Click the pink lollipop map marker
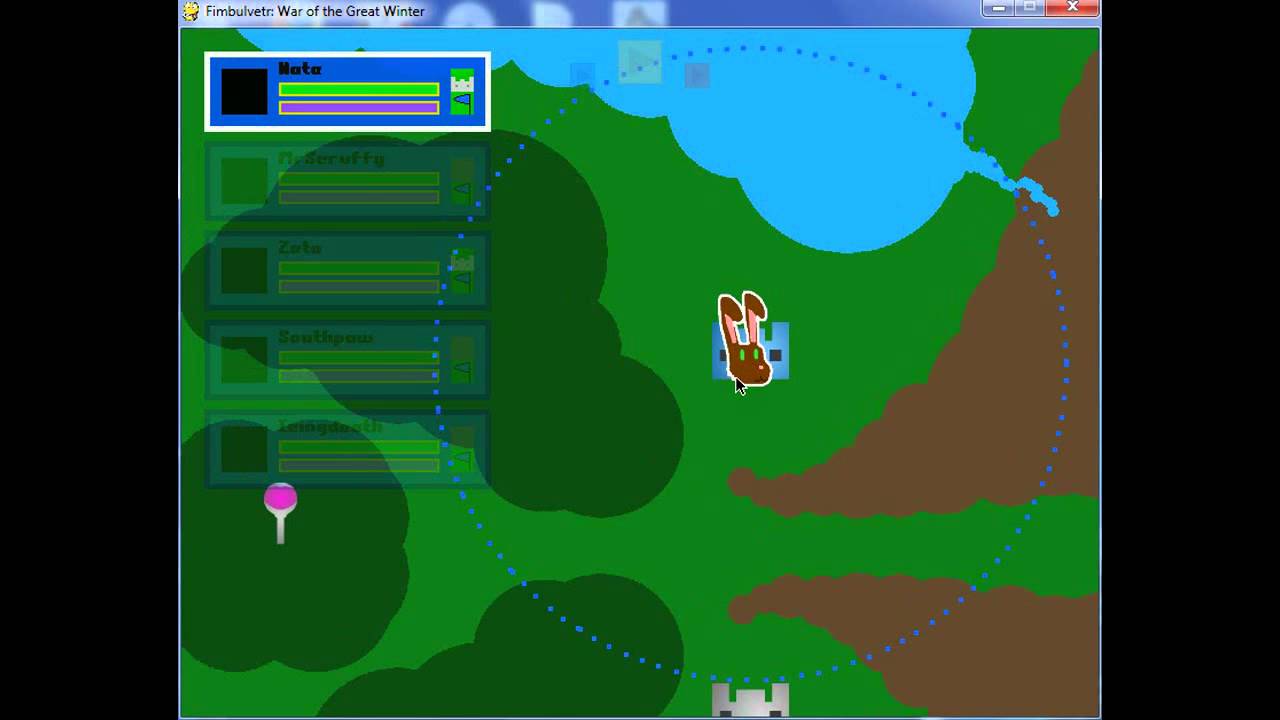Viewport: 1280px width, 720px height. point(280,513)
